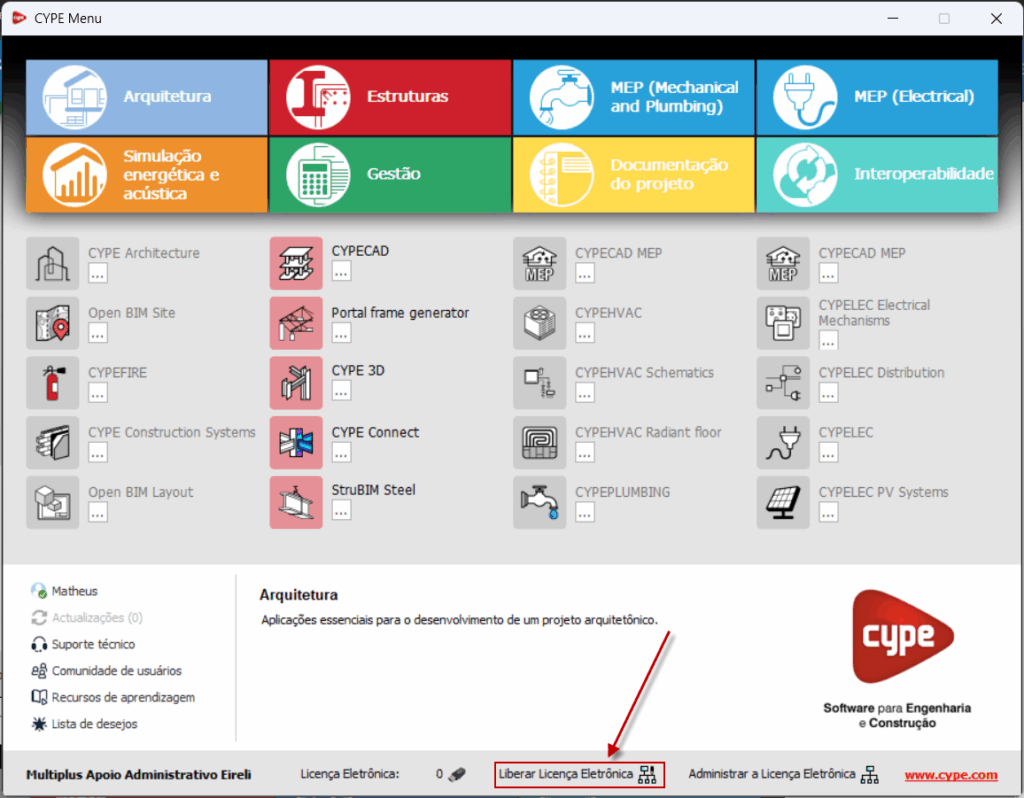The image size is (1024, 798).
Task: Open the ellipsis under CYPE 3D
Action: point(342,391)
